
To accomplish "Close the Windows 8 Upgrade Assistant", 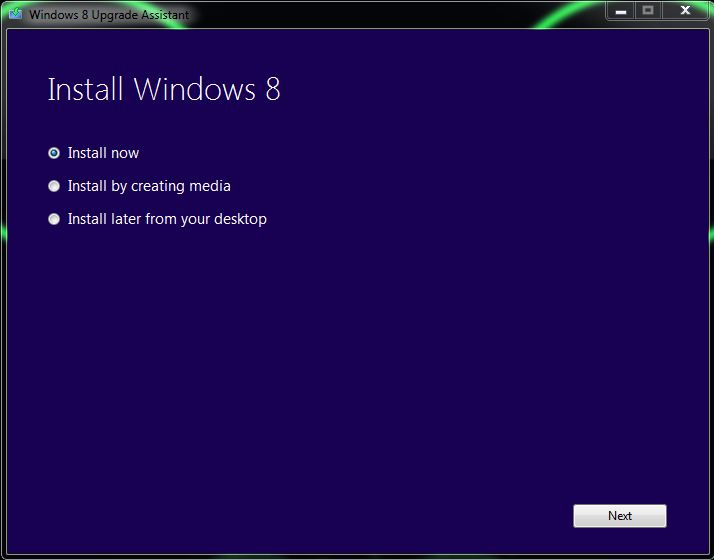I will [x=685, y=10].
